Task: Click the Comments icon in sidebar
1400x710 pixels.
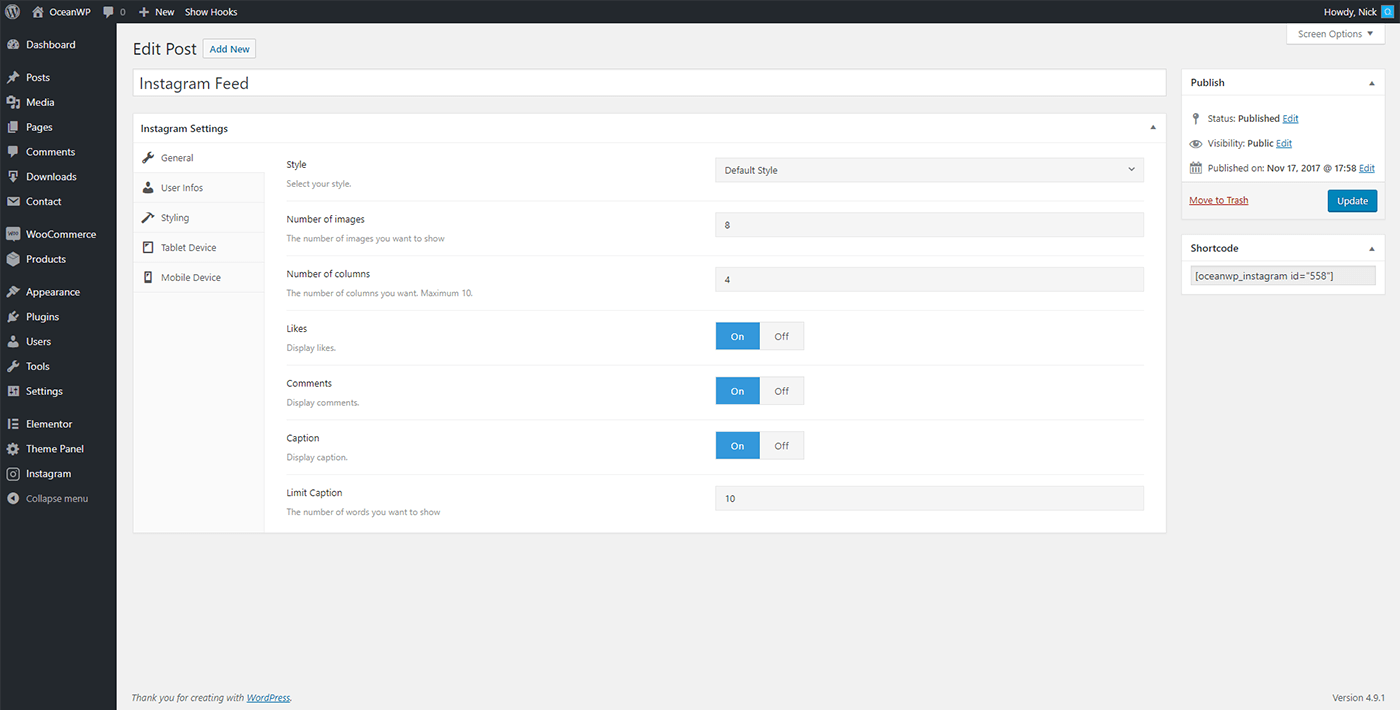Action: tap(13, 152)
